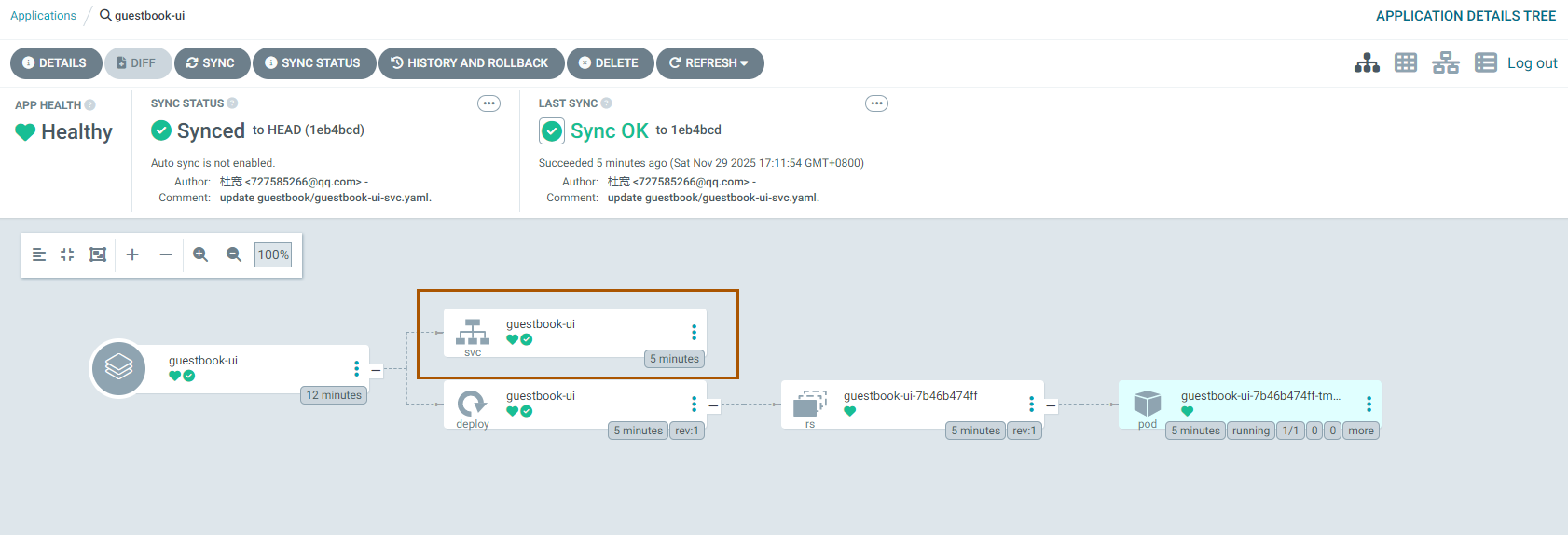This screenshot has height=535, width=1568.
Task: Open the root application node menu dots
Action: 356,369
